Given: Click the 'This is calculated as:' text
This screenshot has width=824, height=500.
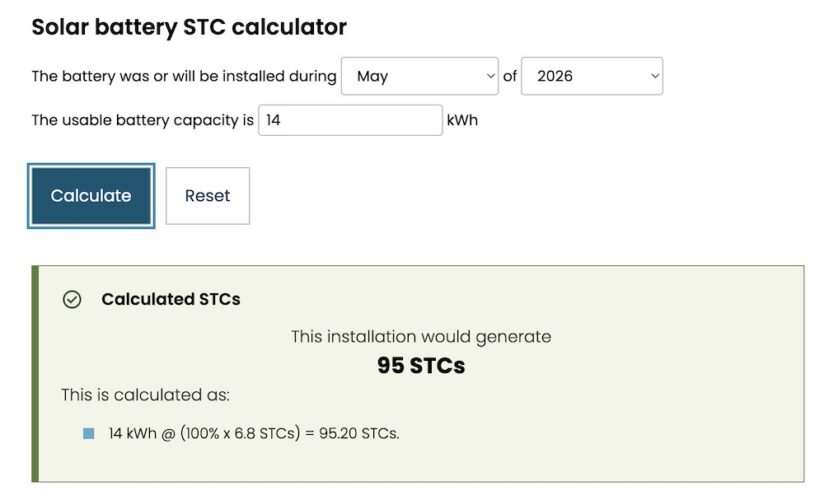Looking at the screenshot, I should tap(146, 395).
